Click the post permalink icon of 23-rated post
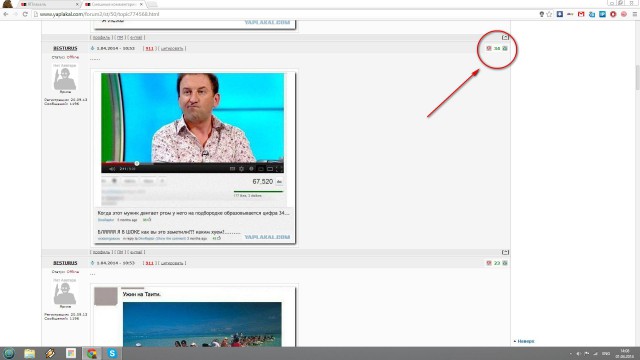 tap(92, 263)
